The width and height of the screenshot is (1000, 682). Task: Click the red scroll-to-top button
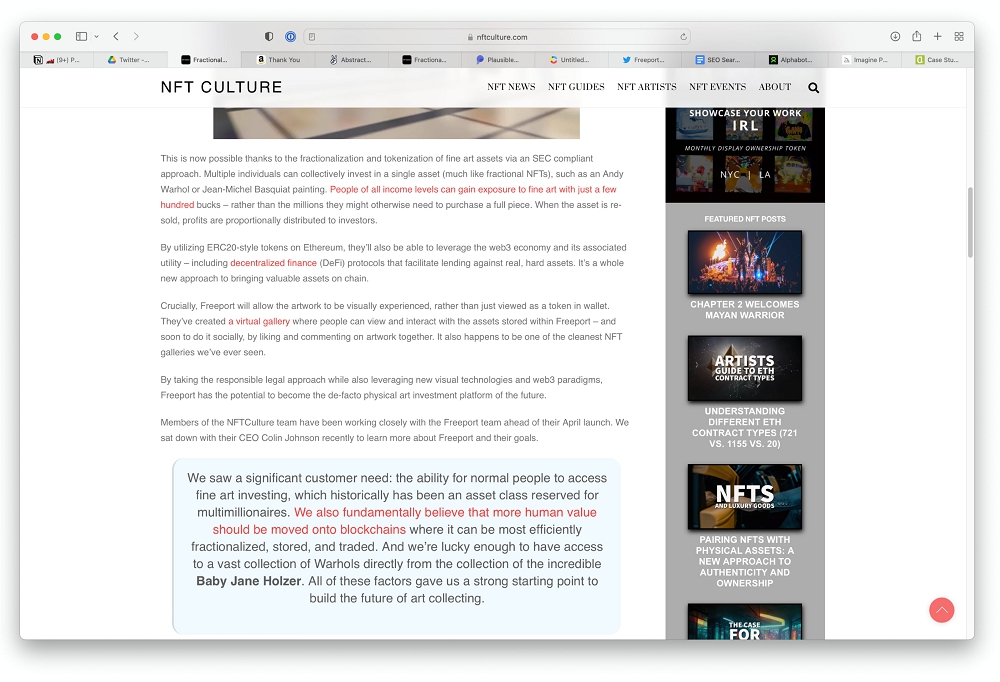click(x=941, y=610)
